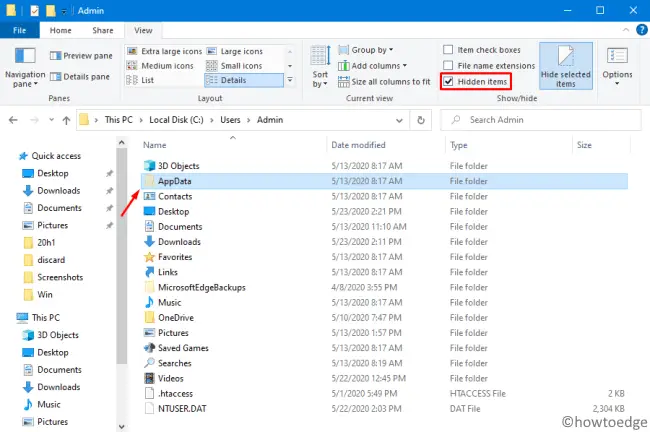Click the Search Admin input field
The image size is (650, 432).
(x=545, y=120)
